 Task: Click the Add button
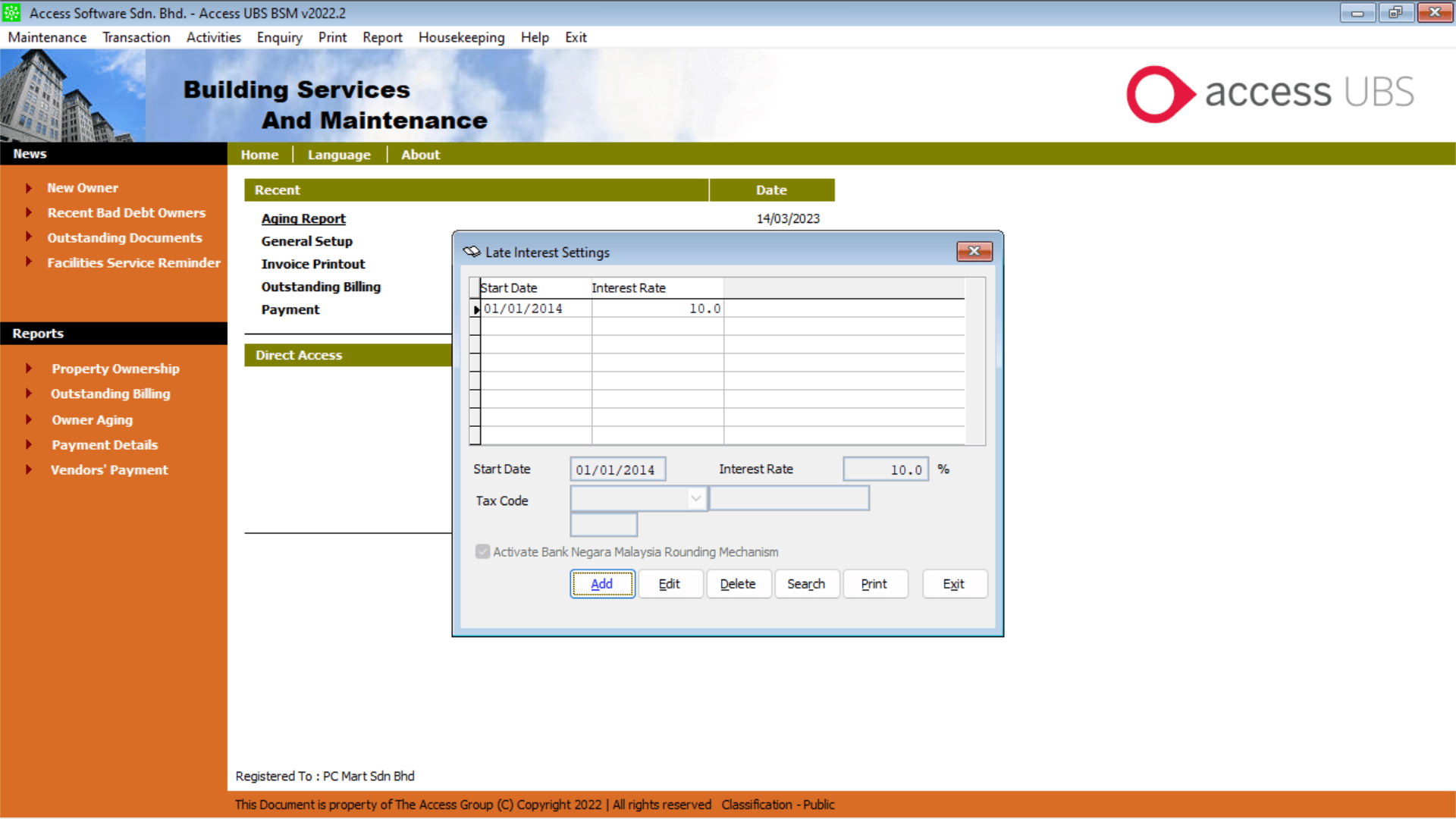602,584
